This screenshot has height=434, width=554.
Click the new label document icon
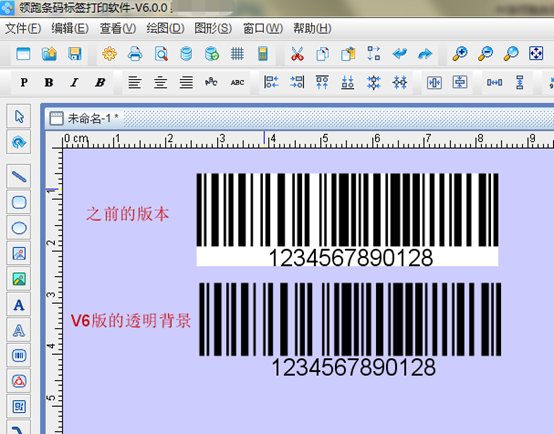(23, 54)
